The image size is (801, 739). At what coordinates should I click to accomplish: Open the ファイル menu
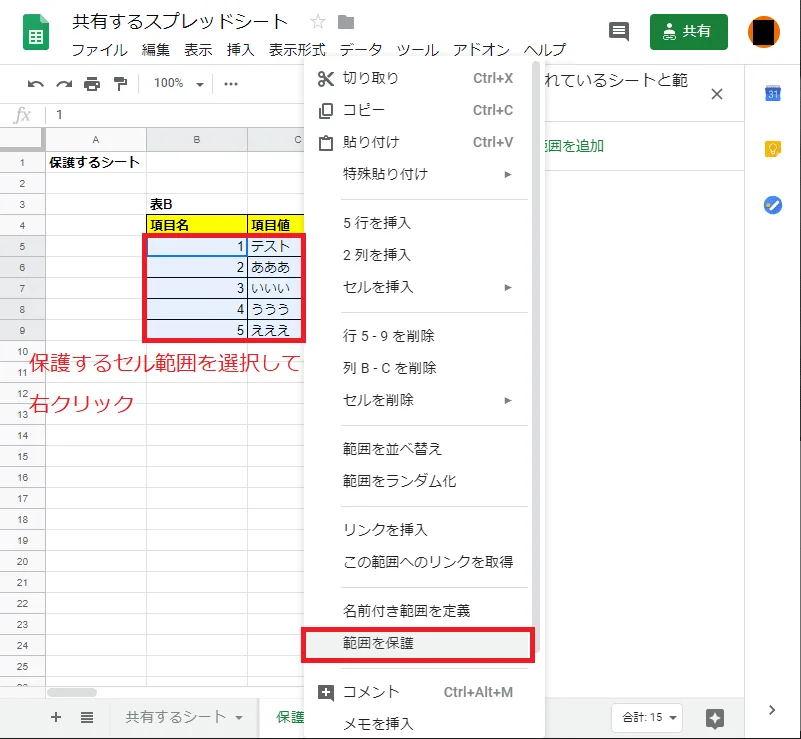click(x=100, y=50)
